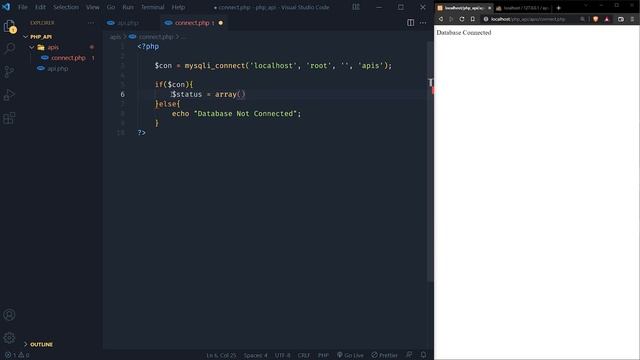Open the errors and warnings count in status bar
The image size is (640, 360).
[x=17, y=355]
